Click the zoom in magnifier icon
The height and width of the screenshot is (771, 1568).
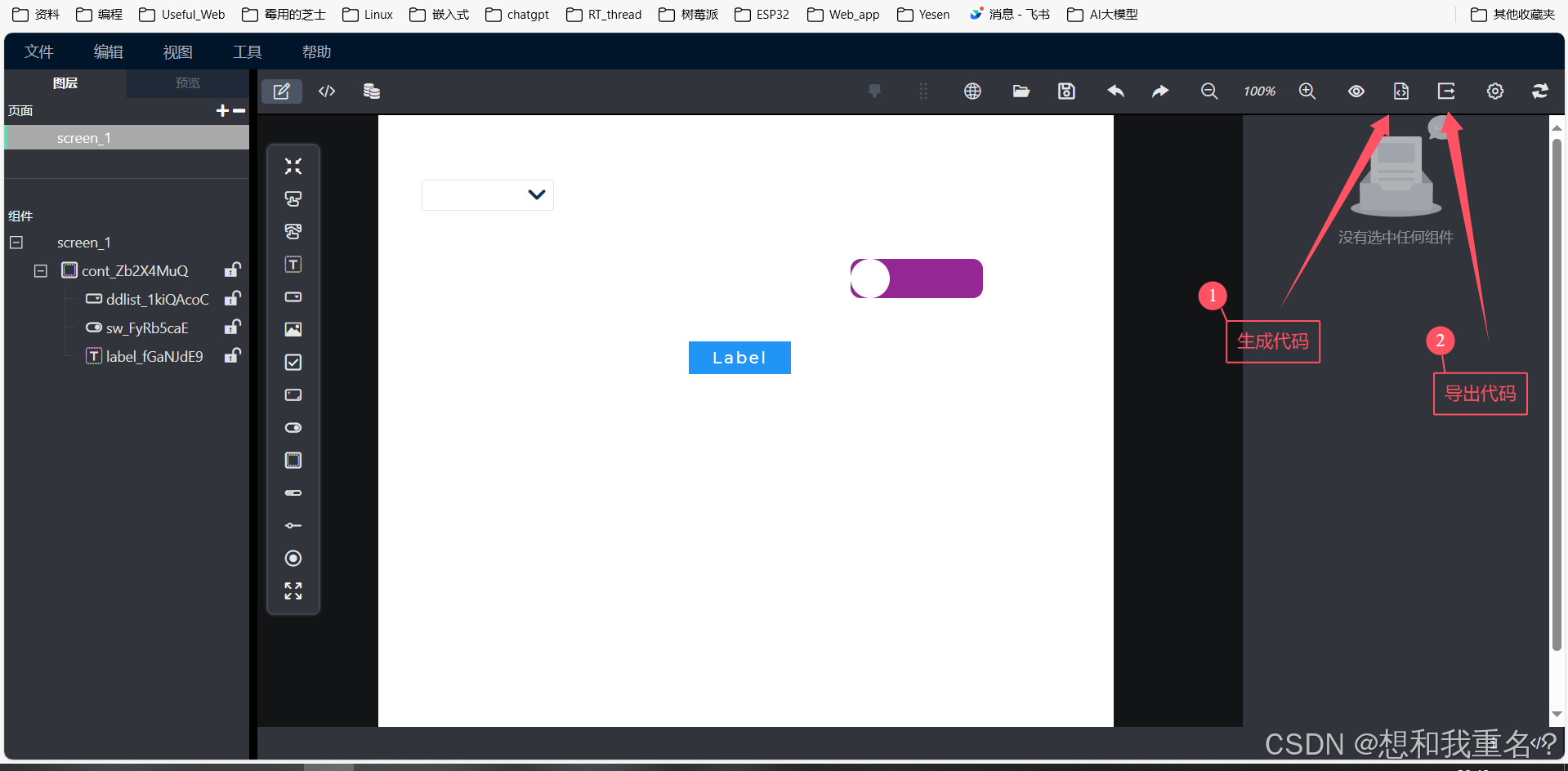point(1307,91)
